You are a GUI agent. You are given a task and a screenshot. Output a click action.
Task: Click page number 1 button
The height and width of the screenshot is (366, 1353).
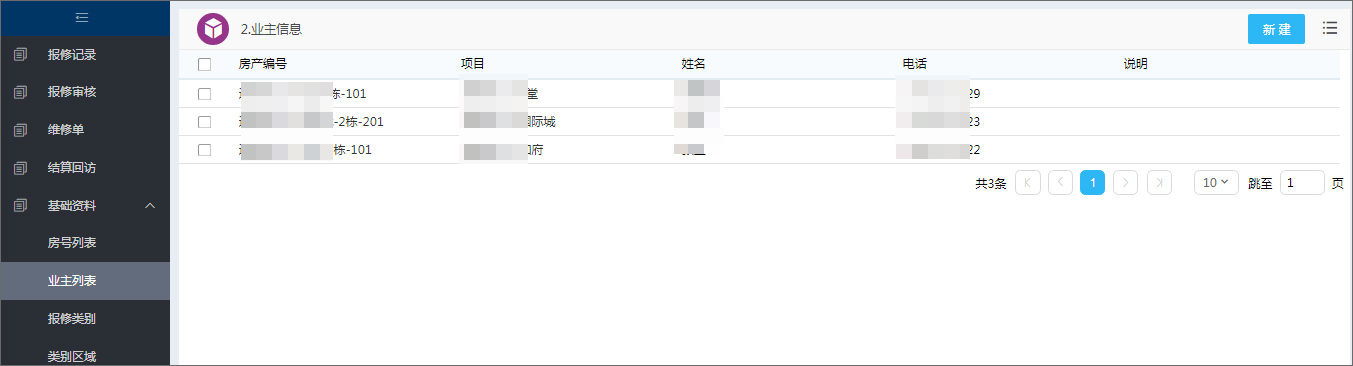tap(1093, 183)
